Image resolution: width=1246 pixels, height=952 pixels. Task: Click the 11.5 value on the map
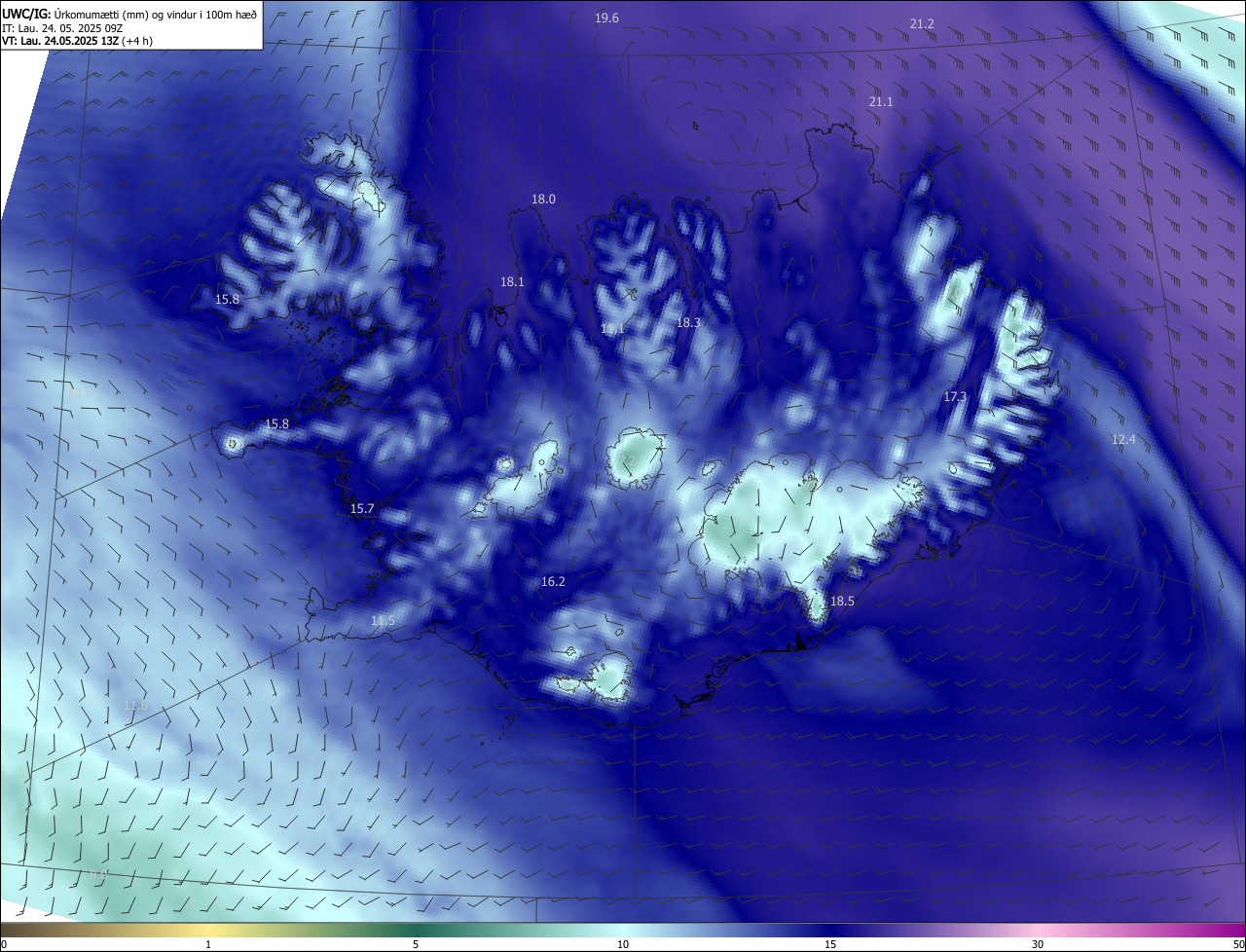[383, 621]
